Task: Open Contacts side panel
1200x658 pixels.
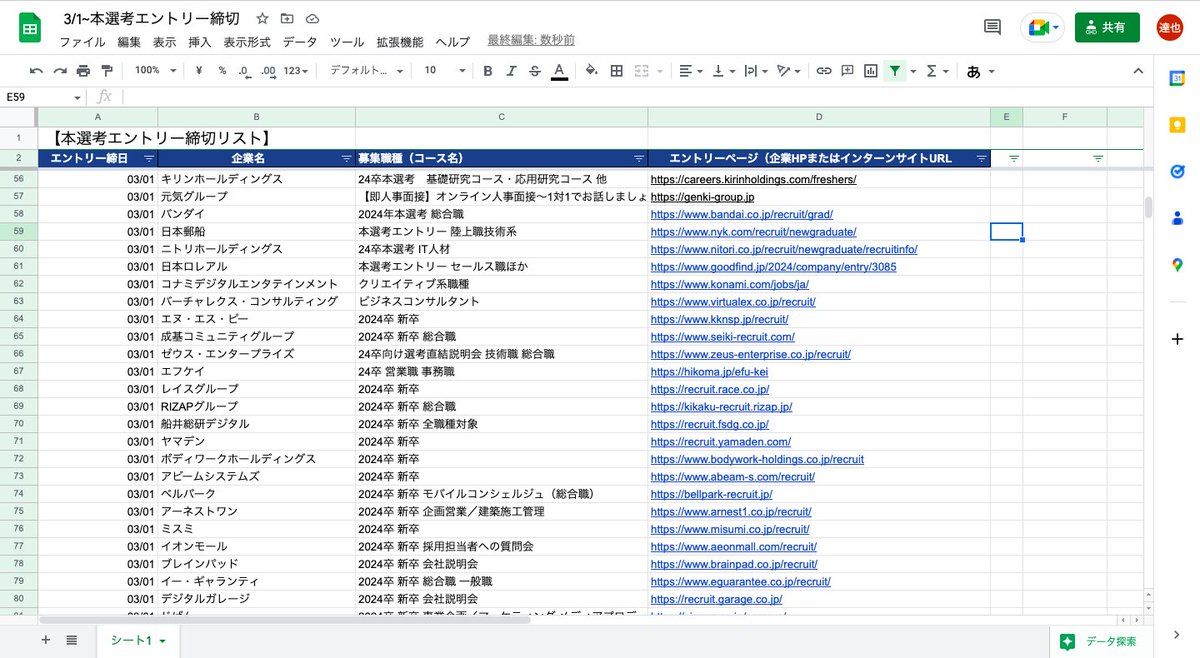Action: [1177, 218]
